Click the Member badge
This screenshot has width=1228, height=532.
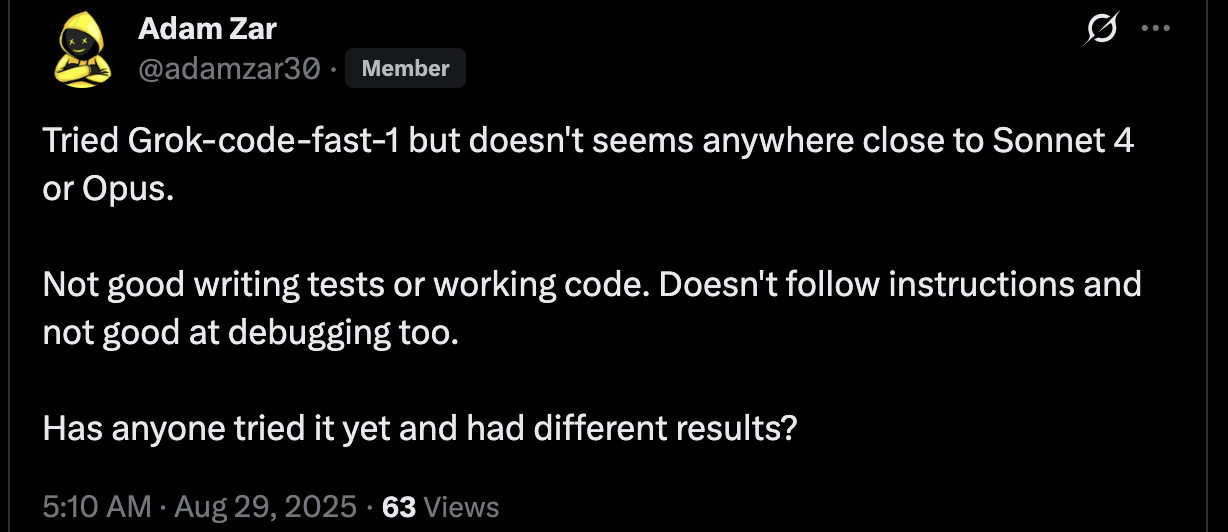point(405,69)
